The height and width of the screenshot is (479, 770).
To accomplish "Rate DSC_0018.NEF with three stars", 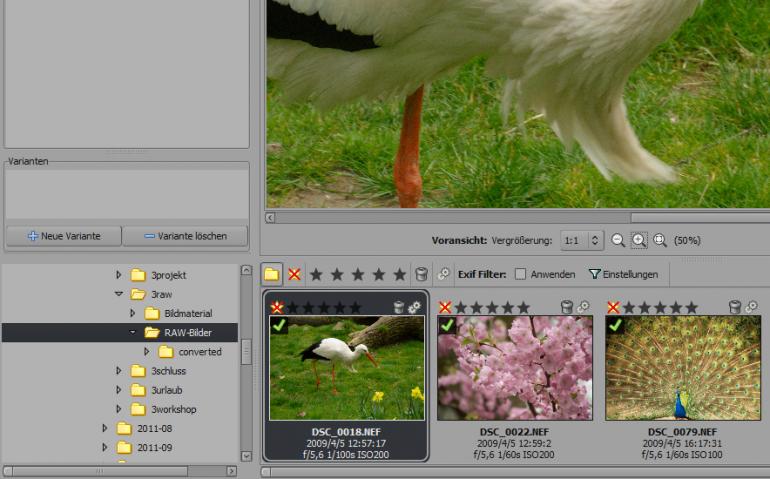I will pyautogui.click(x=324, y=308).
